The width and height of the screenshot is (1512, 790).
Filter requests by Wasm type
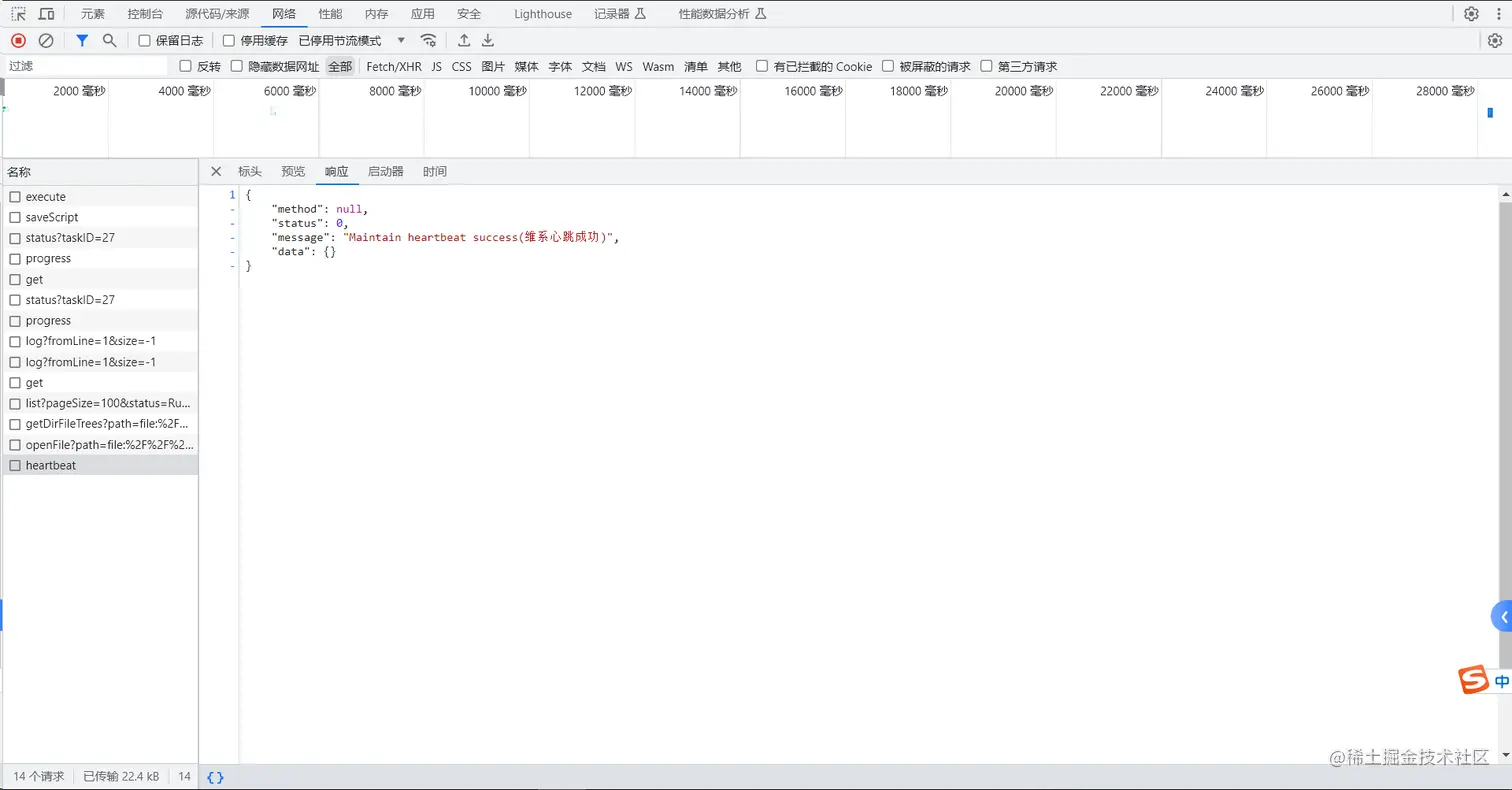659,66
